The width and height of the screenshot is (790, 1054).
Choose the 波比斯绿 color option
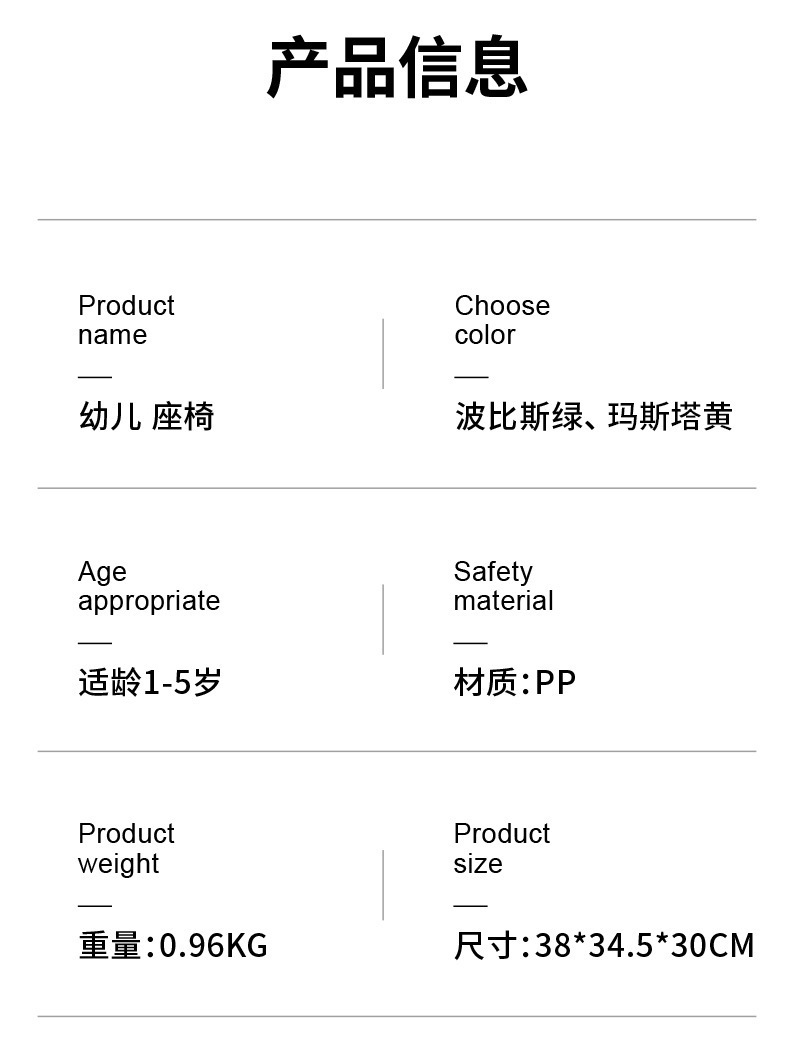(x=518, y=416)
